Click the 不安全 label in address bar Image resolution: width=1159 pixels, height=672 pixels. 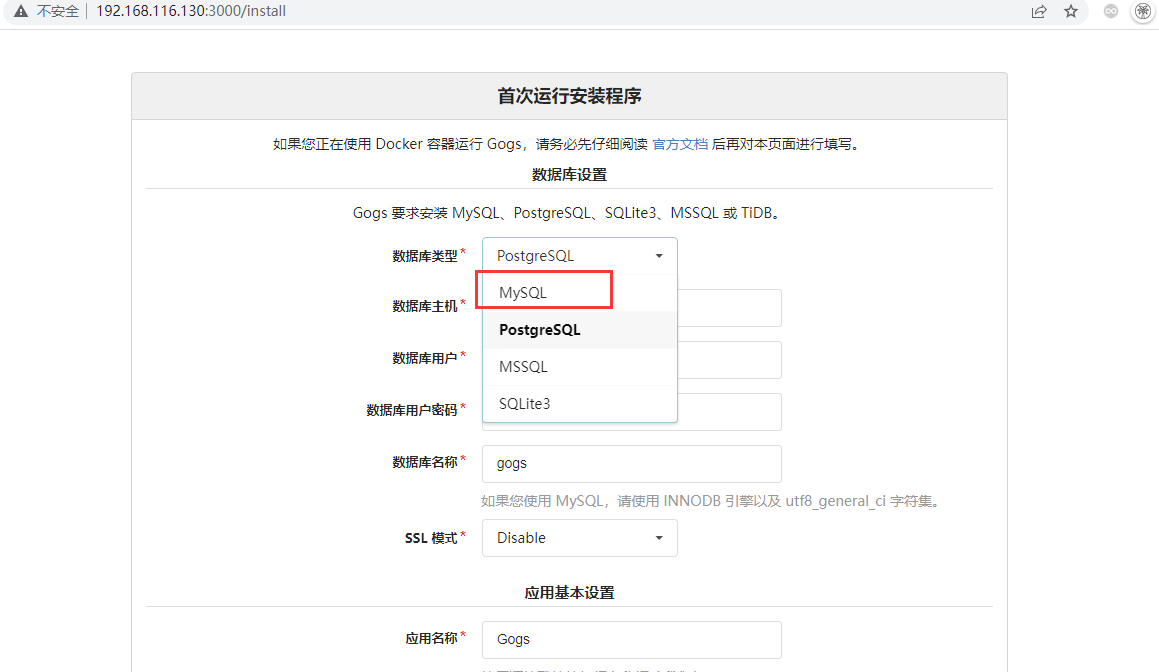click(58, 11)
